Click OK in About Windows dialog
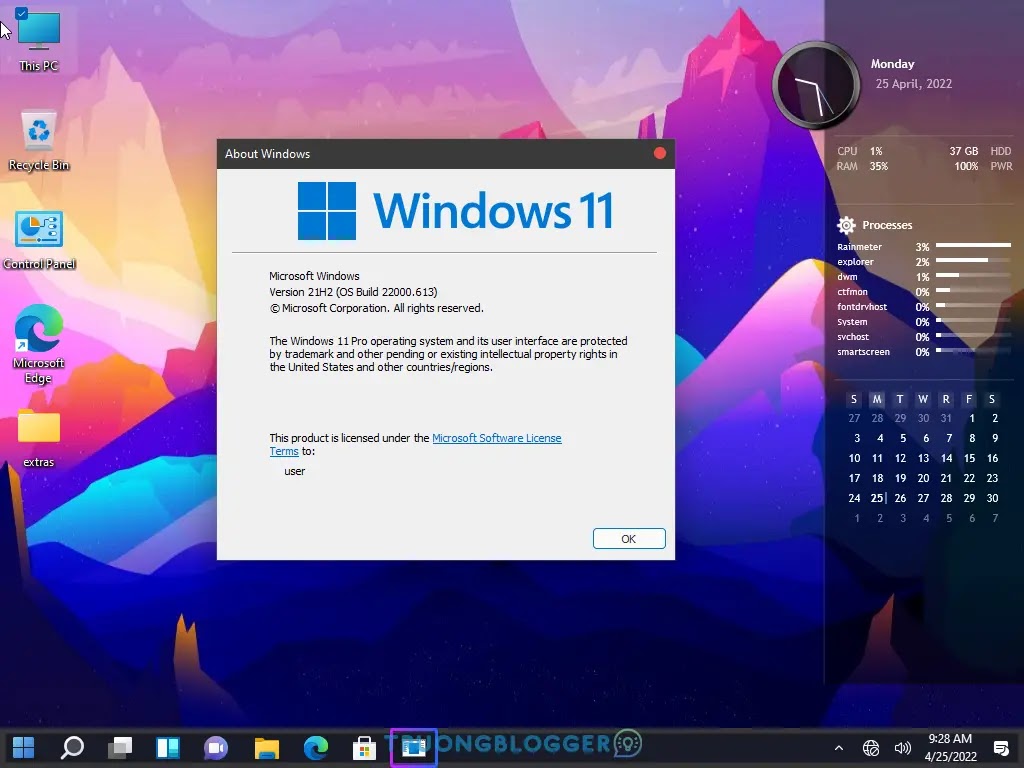Image resolution: width=1024 pixels, height=768 pixels. [629, 539]
